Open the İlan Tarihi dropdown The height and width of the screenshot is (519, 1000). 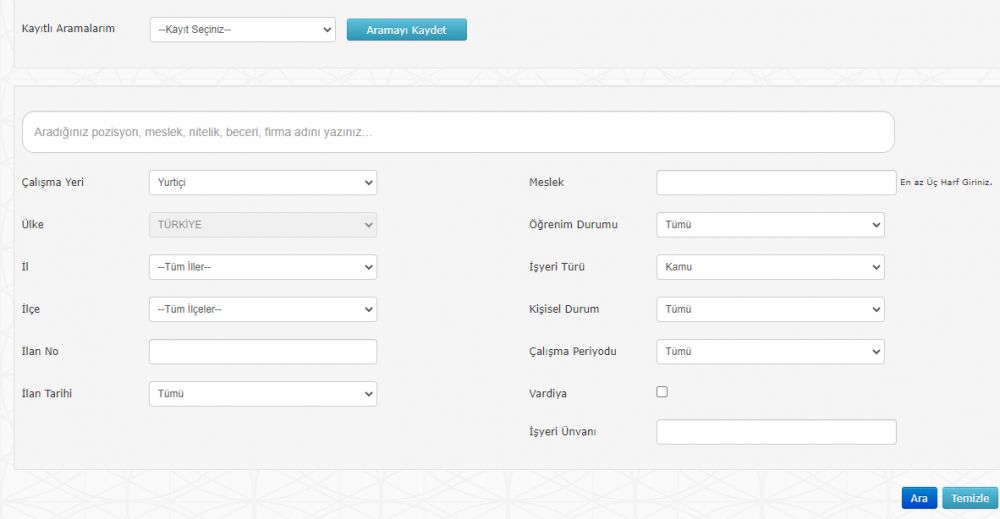pos(263,394)
